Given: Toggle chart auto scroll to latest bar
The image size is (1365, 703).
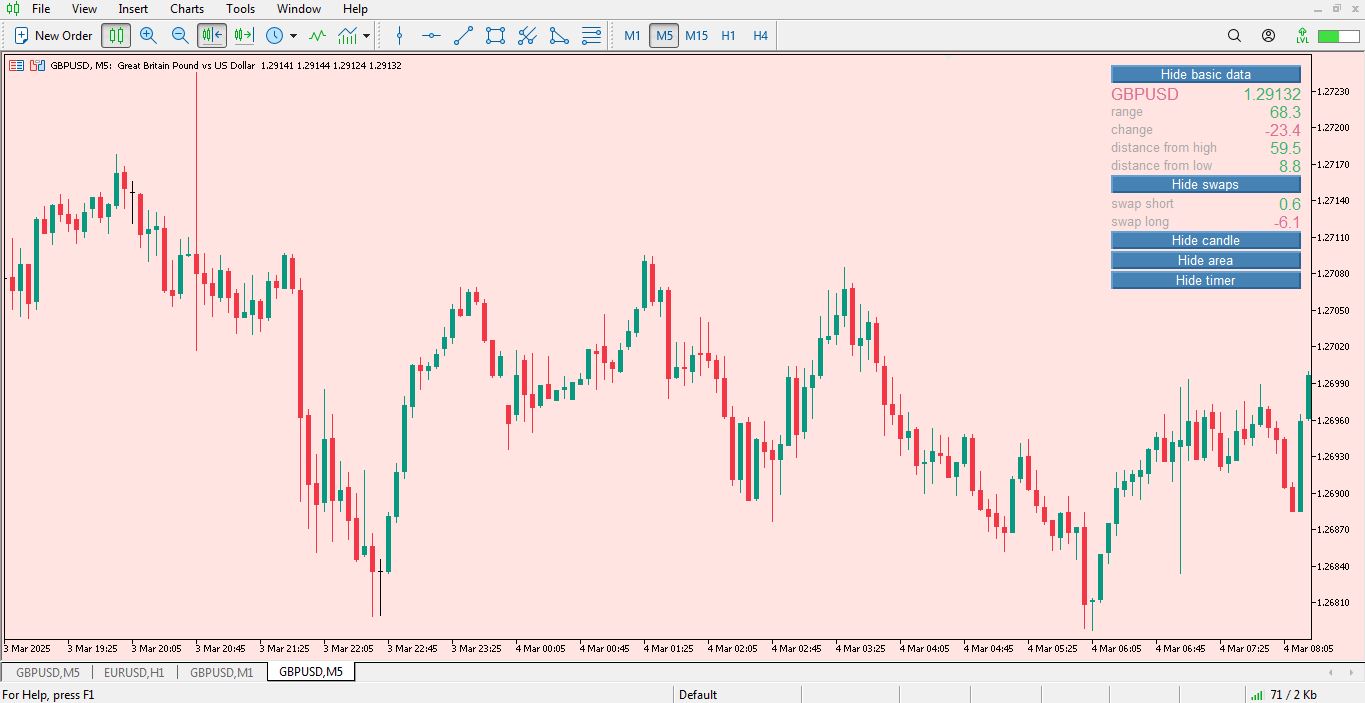Looking at the screenshot, I should (x=212, y=36).
